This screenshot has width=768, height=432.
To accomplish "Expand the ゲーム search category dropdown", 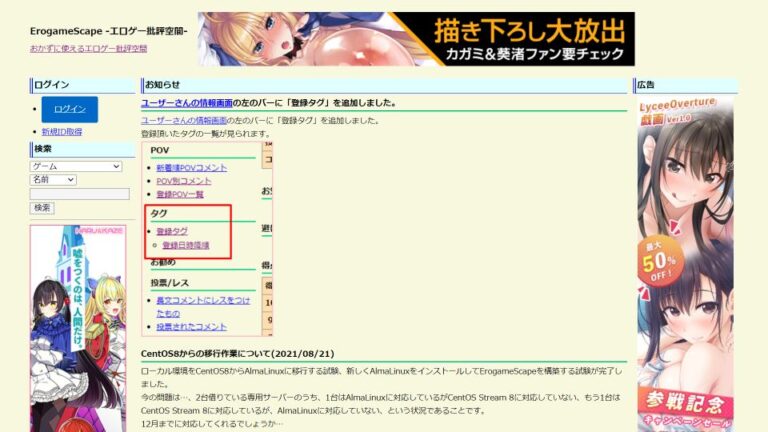I will tap(76, 166).
